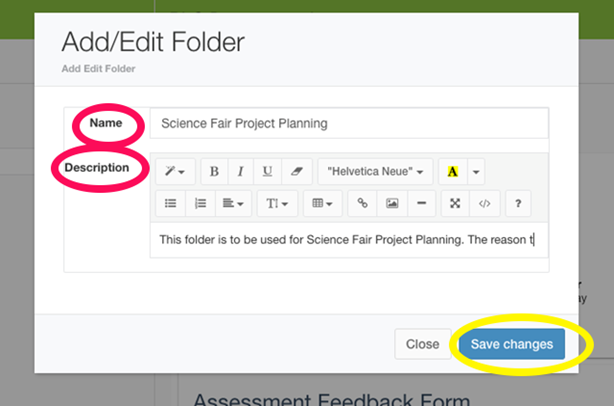
Task: Expand the paragraph alignment dropdown
Action: pyautogui.click(x=233, y=203)
